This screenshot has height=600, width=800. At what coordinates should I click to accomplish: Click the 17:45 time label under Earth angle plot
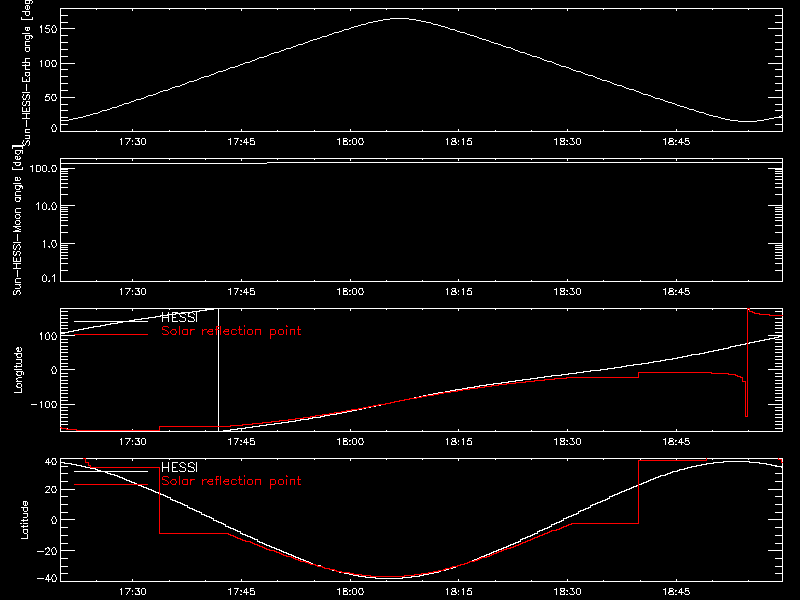click(x=241, y=141)
